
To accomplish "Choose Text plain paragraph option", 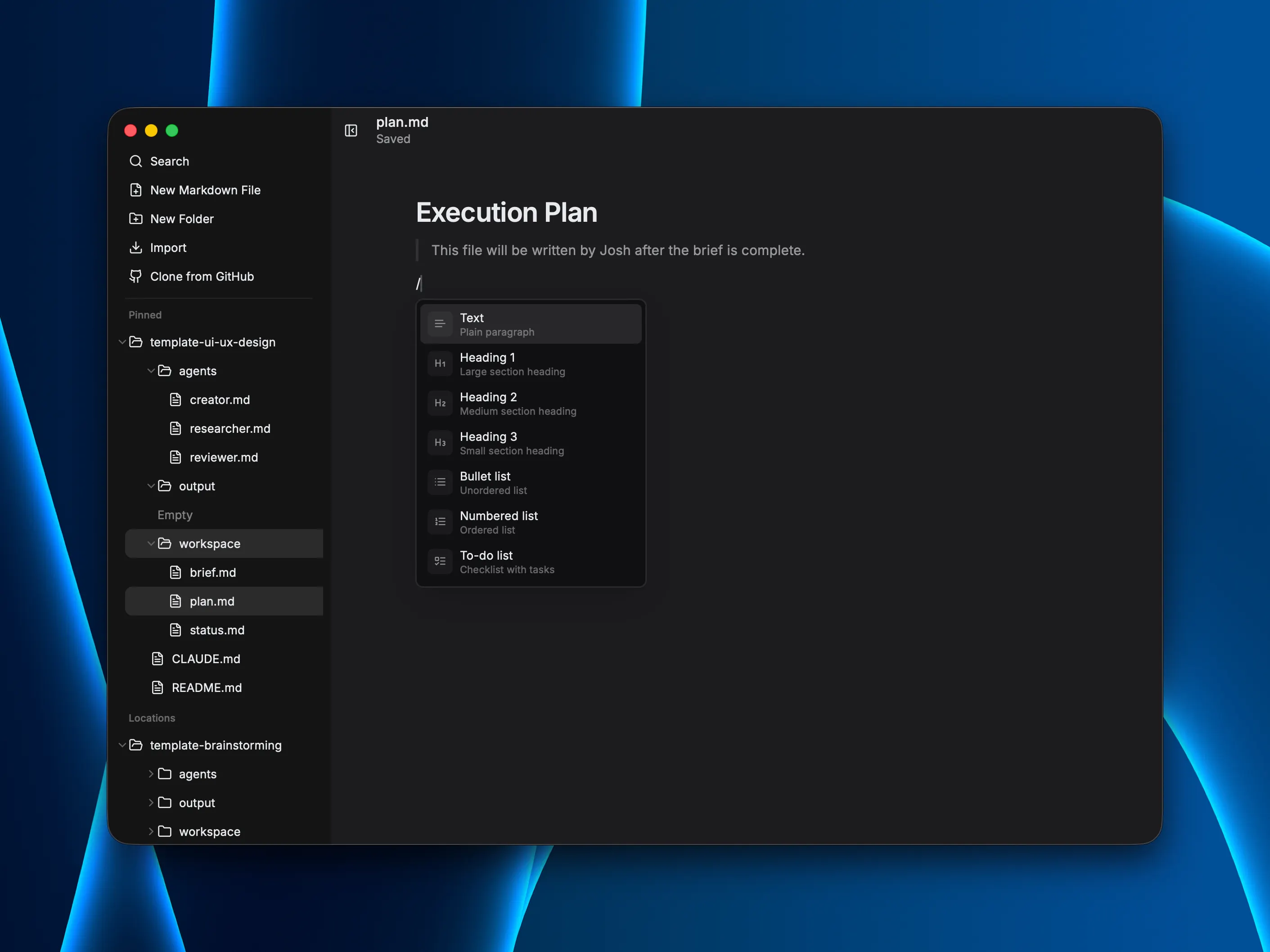I will pos(531,324).
